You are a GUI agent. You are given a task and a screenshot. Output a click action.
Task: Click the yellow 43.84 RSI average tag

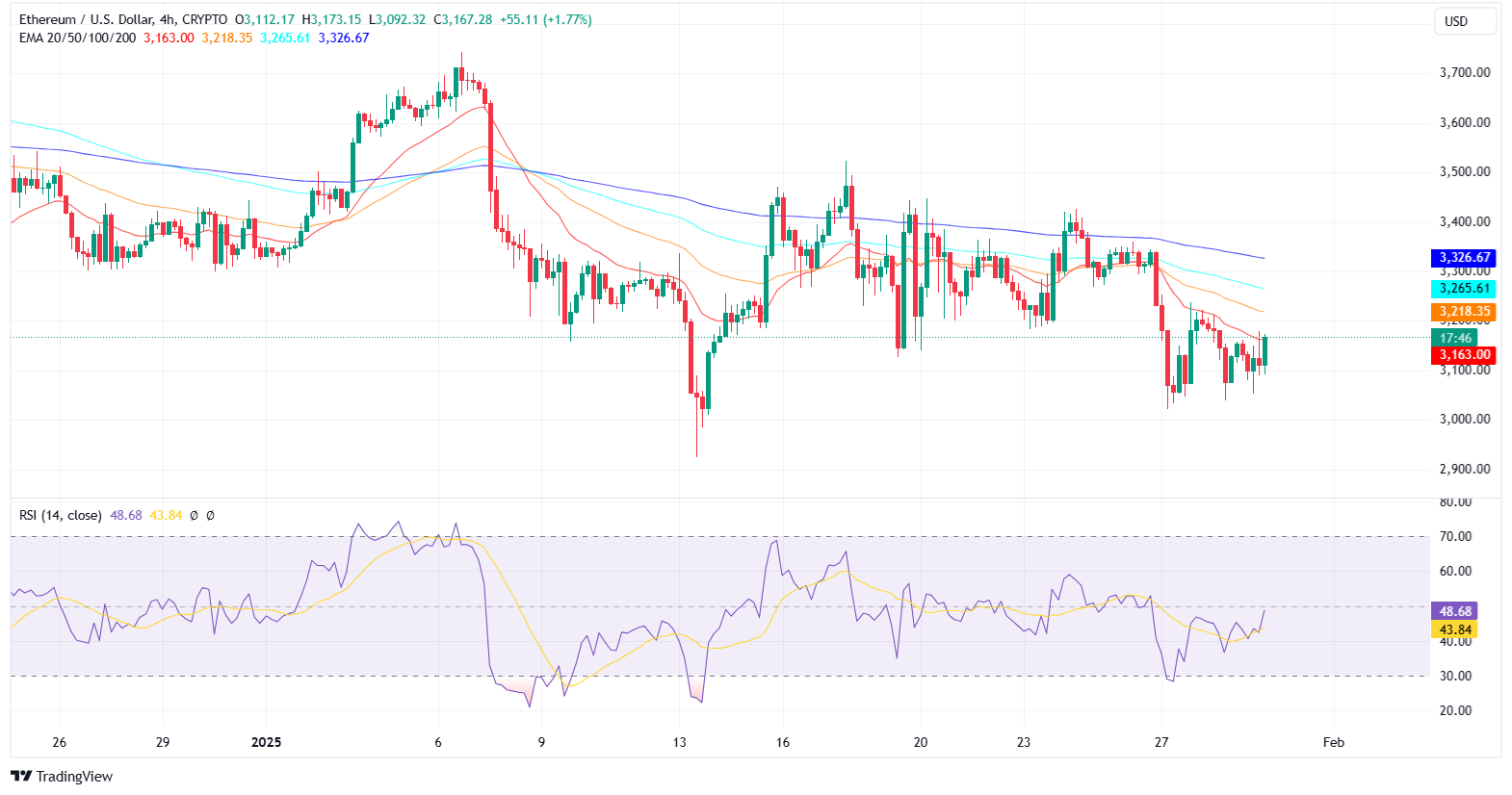pos(1454,629)
